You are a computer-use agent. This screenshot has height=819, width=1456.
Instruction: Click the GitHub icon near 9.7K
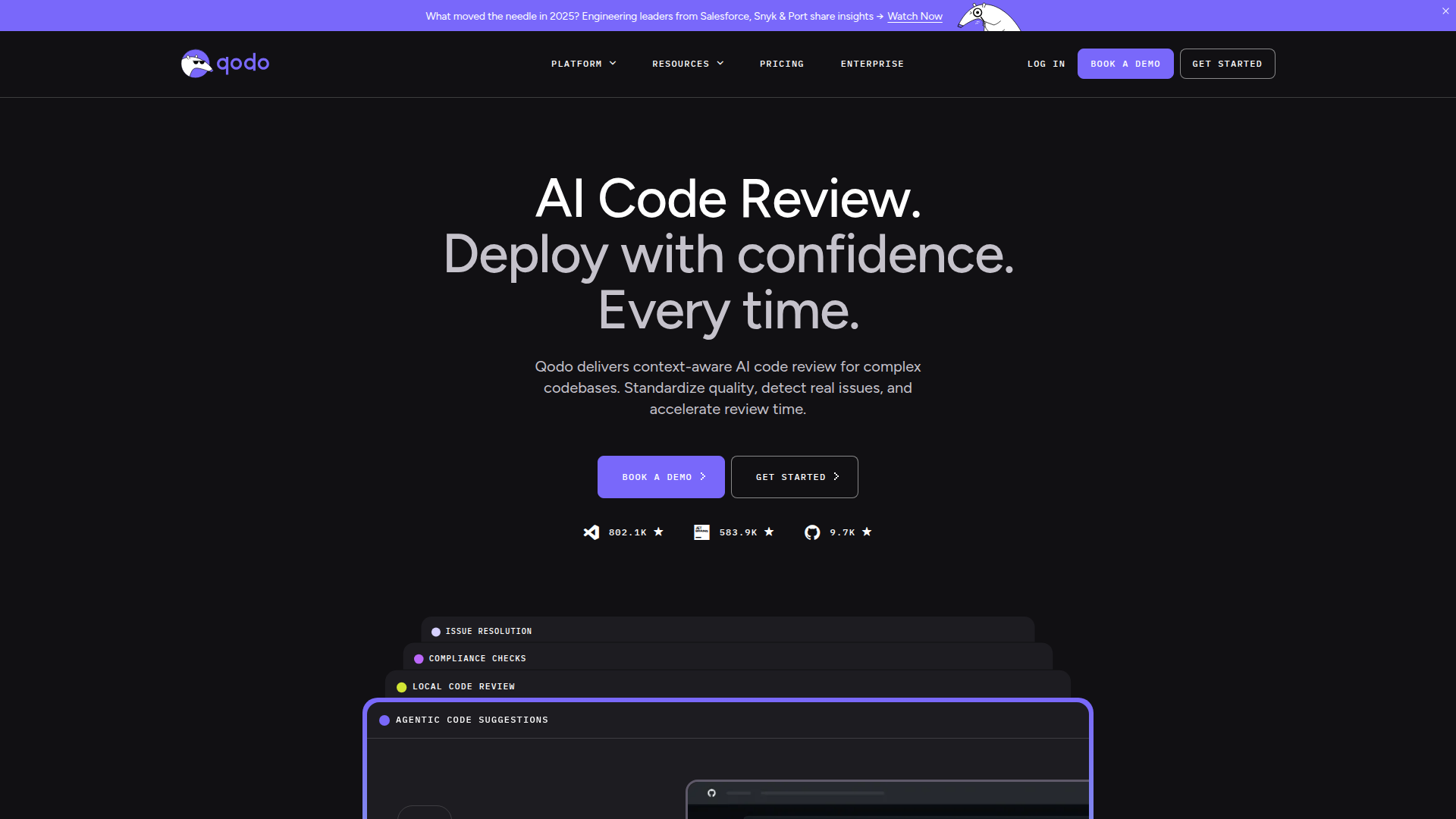pos(812,532)
